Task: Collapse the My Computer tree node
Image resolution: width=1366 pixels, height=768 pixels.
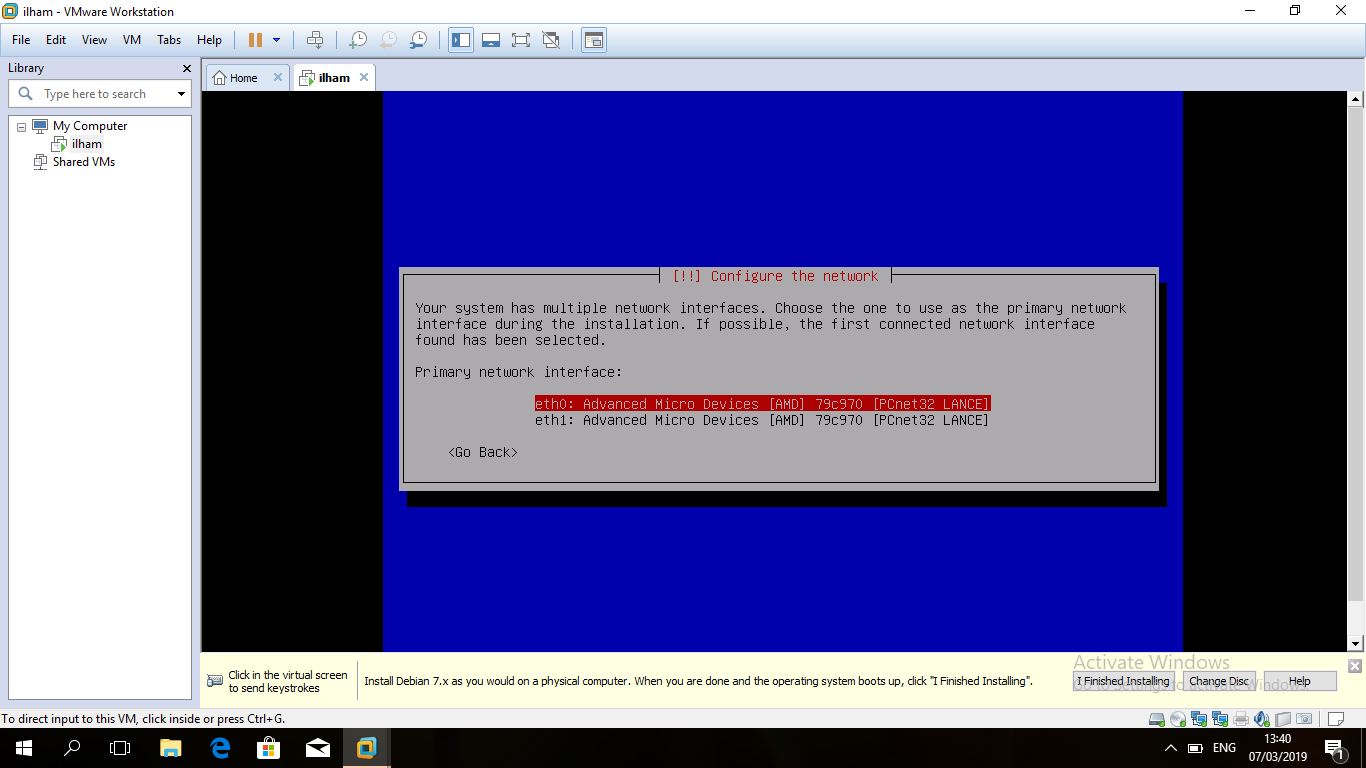Action: [21, 126]
